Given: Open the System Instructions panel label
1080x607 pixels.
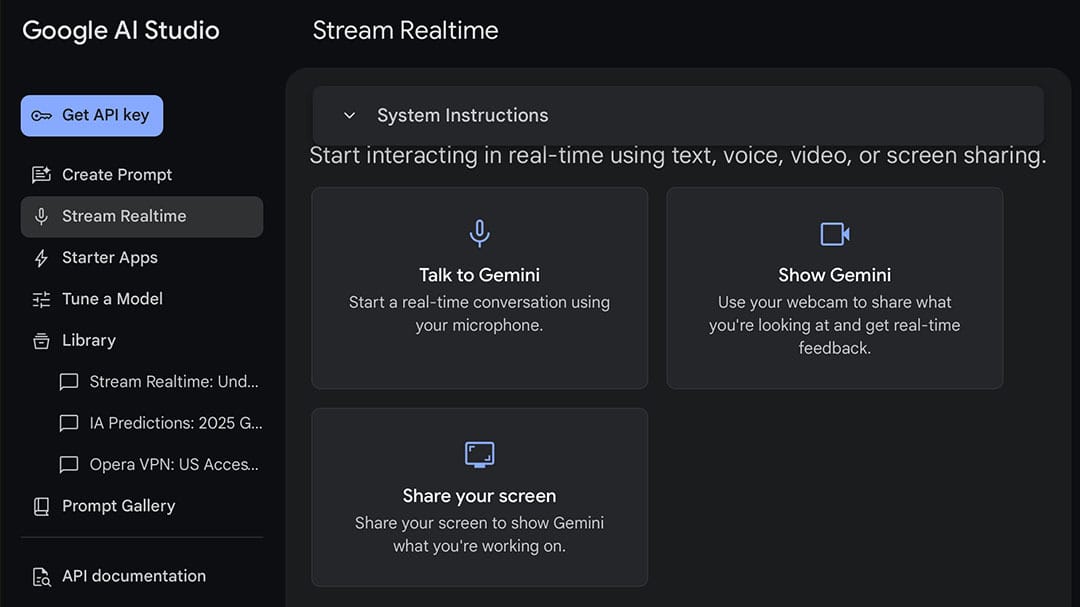Looking at the screenshot, I should click(x=462, y=115).
